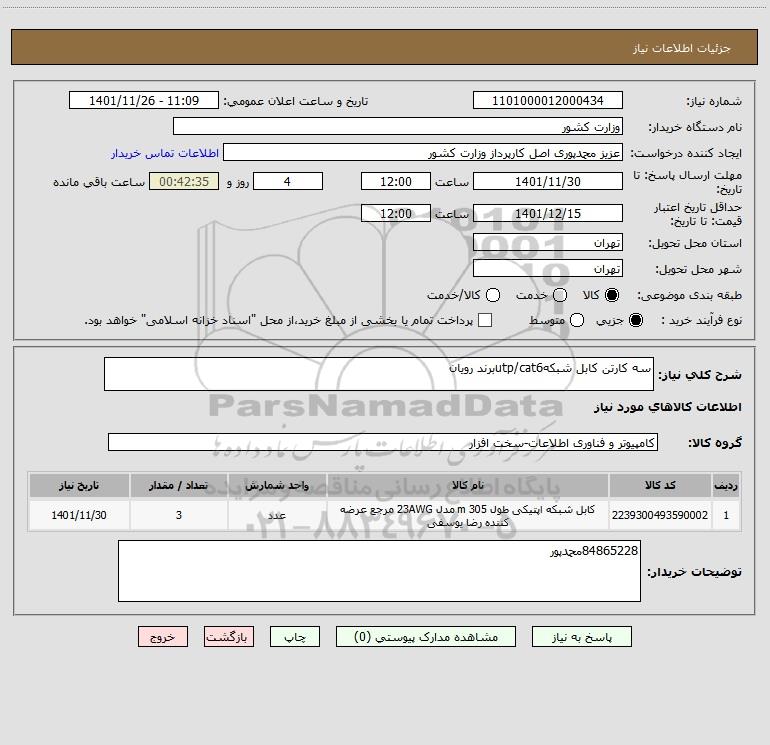The height and width of the screenshot is (745, 770).
Task: Click the شماره نیاز field 1101000012000434
Action: [548, 100]
